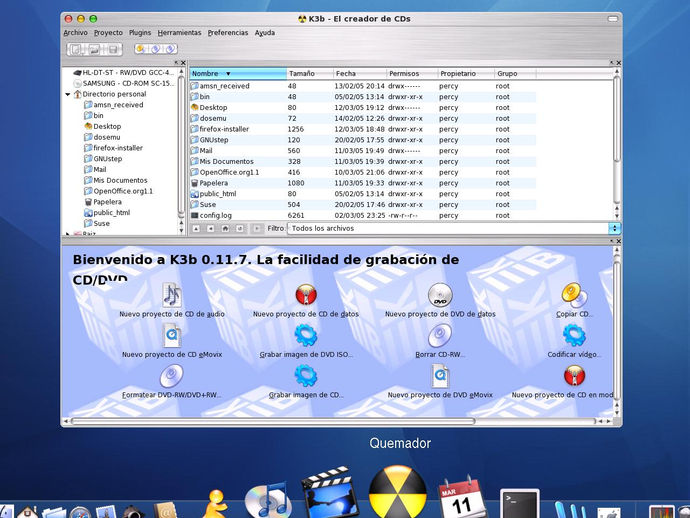690x518 pixels.
Task: Start Nuevo proyecto de CD de datos
Action: [306, 301]
